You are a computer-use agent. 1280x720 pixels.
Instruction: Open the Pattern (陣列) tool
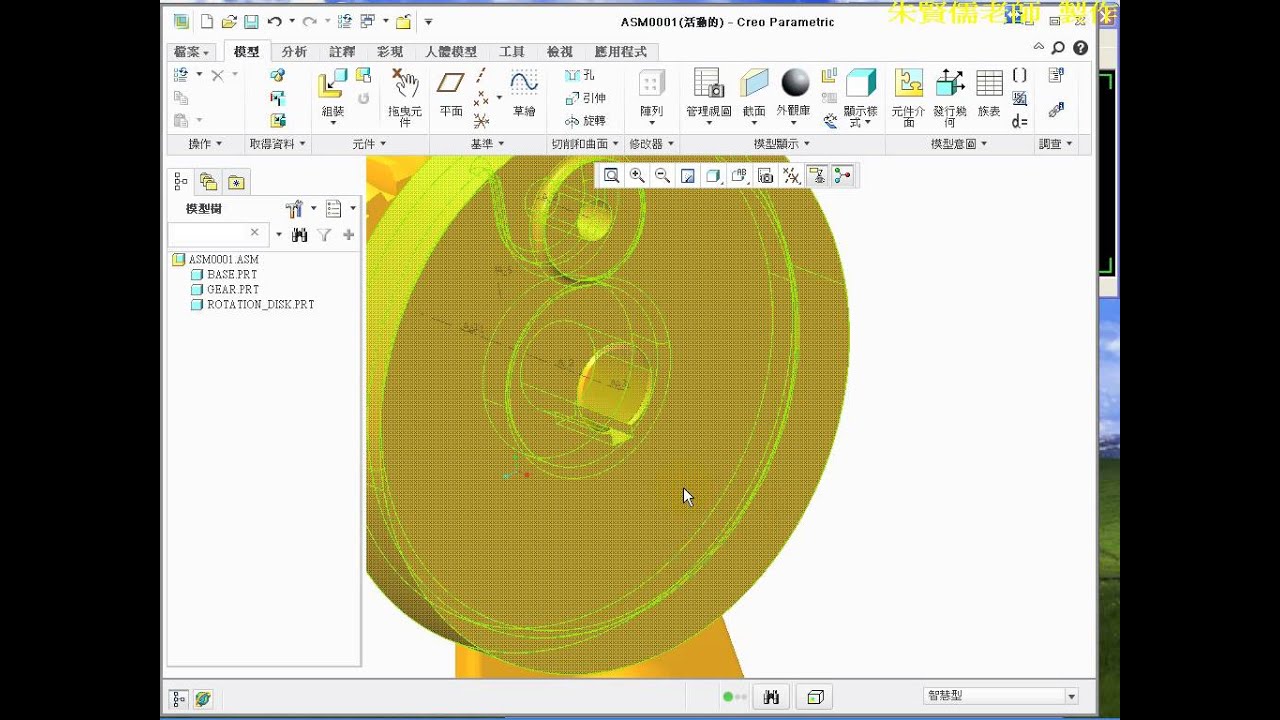click(652, 94)
